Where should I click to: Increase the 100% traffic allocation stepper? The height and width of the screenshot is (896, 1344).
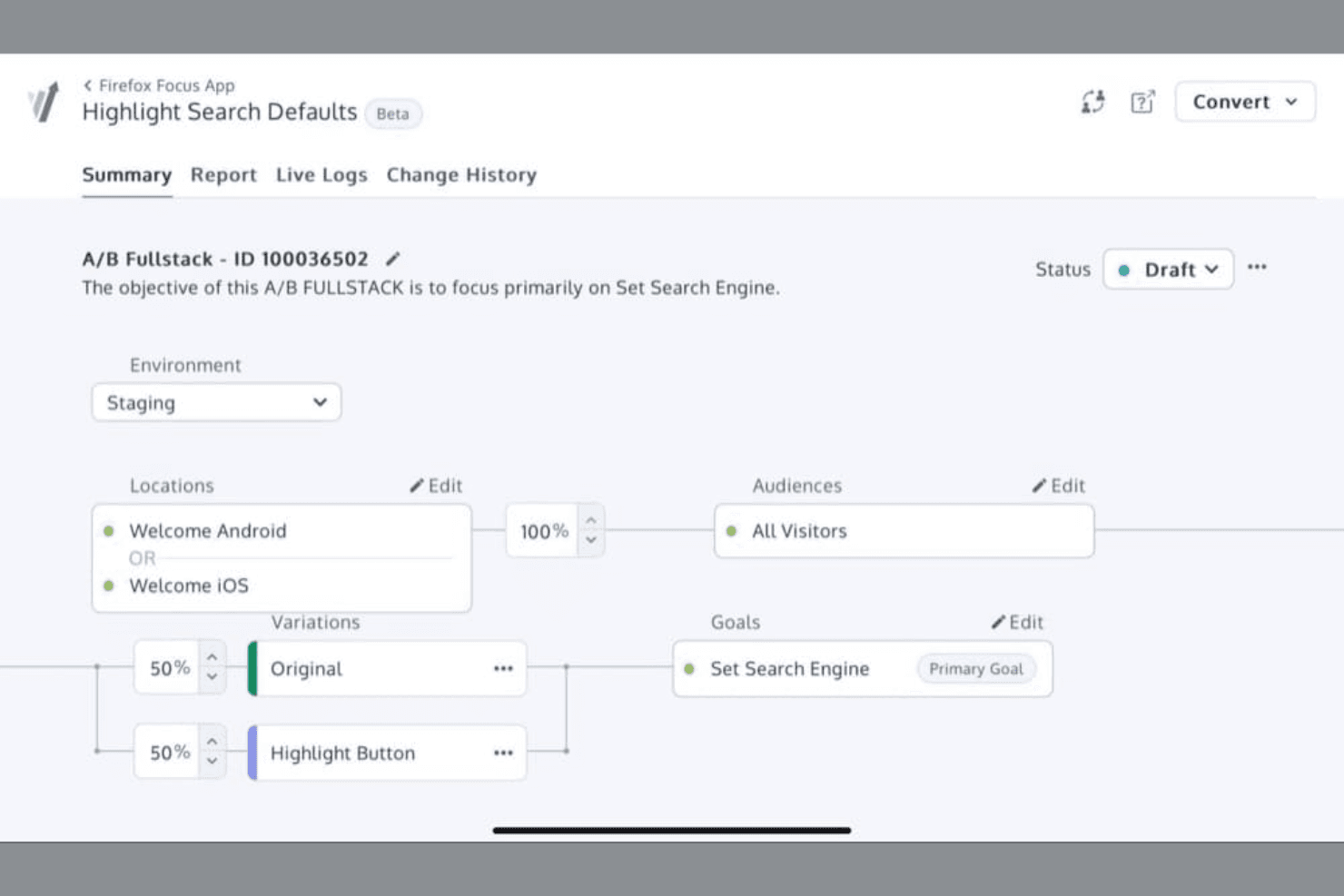(x=591, y=520)
